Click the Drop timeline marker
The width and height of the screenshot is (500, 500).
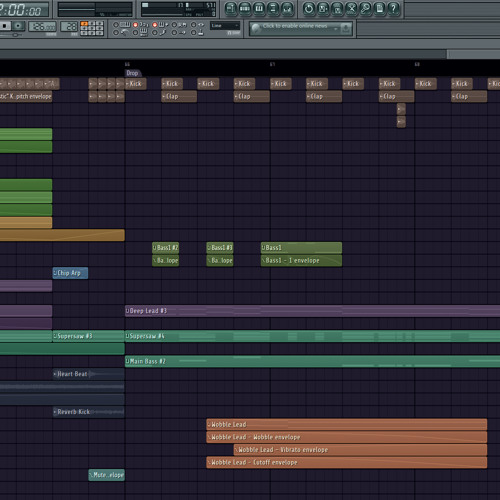pyautogui.click(x=133, y=73)
